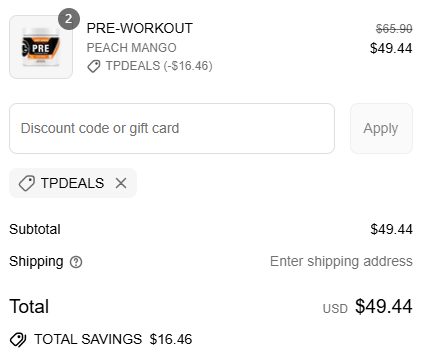Click the Pre-Workout product thumbnail
Viewport: 428px width, 363px height.
click(x=41, y=47)
